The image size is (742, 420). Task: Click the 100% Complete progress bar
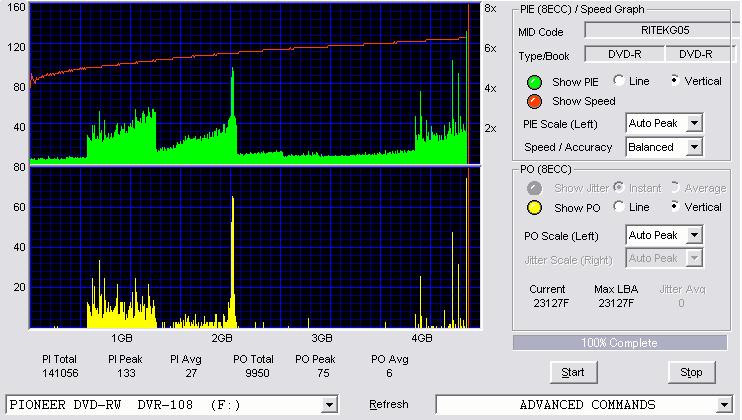(x=620, y=343)
